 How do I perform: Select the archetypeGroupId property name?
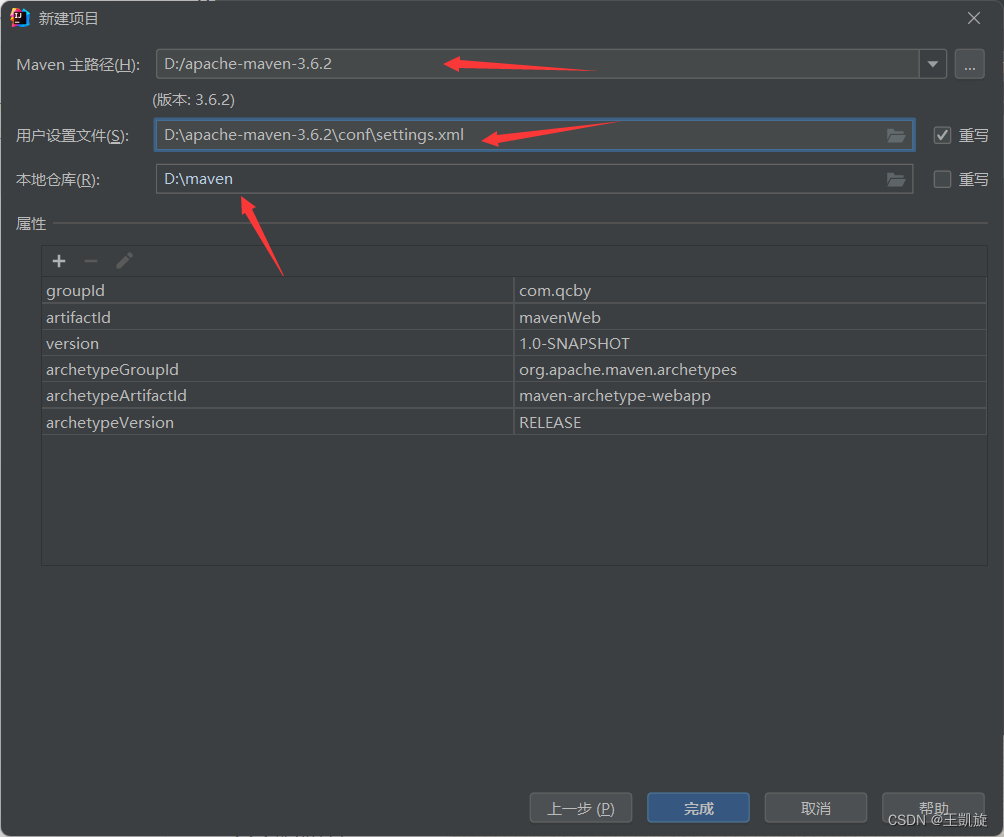tap(112, 370)
